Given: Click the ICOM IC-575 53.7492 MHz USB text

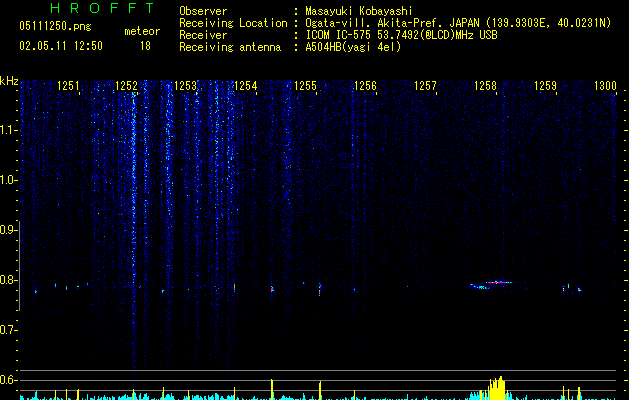Looking at the screenshot, I should point(401,35).
